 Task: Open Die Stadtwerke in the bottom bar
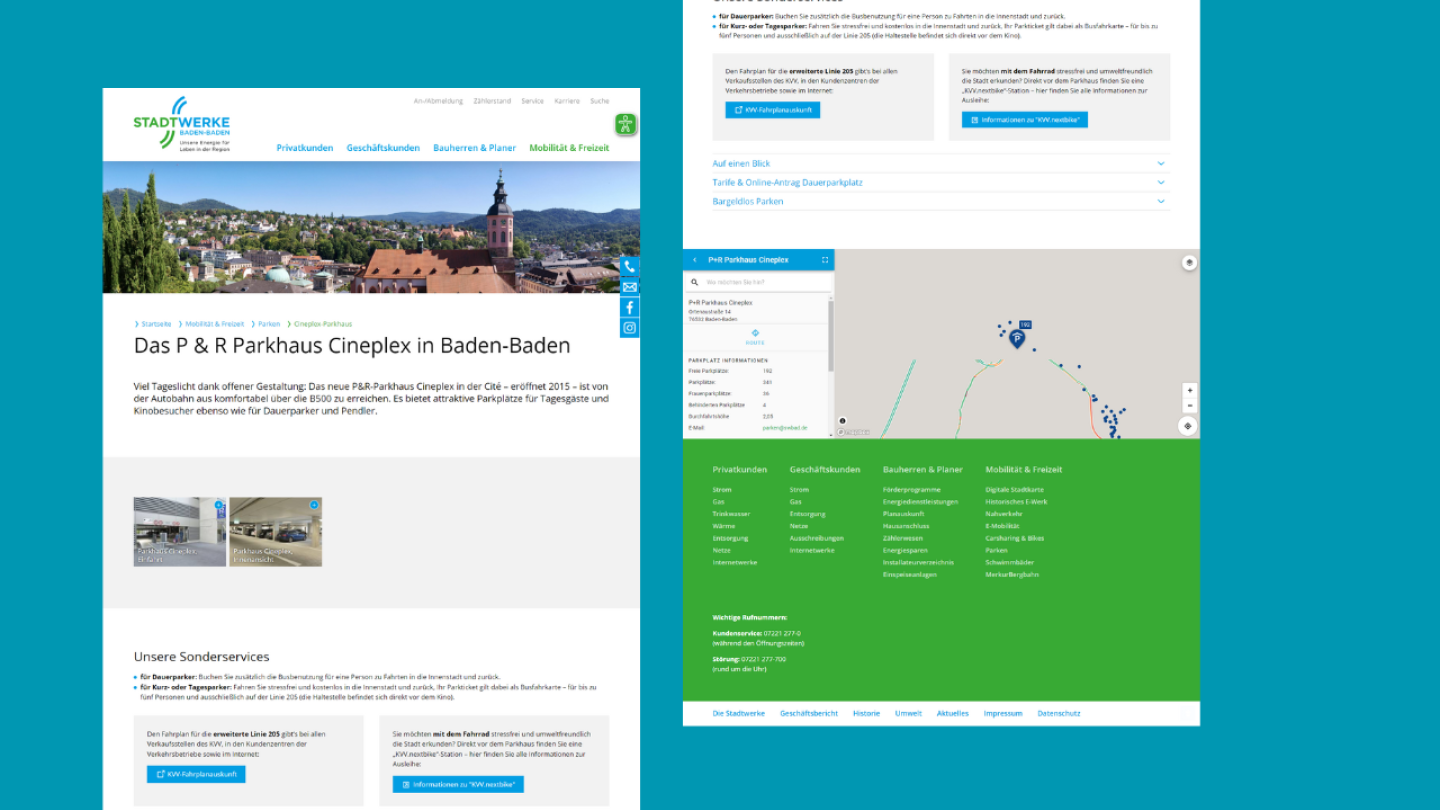(x=739, y=714)
